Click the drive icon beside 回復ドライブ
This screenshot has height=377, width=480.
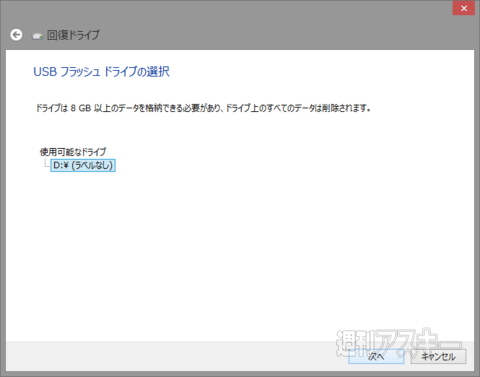click(38, 36)
